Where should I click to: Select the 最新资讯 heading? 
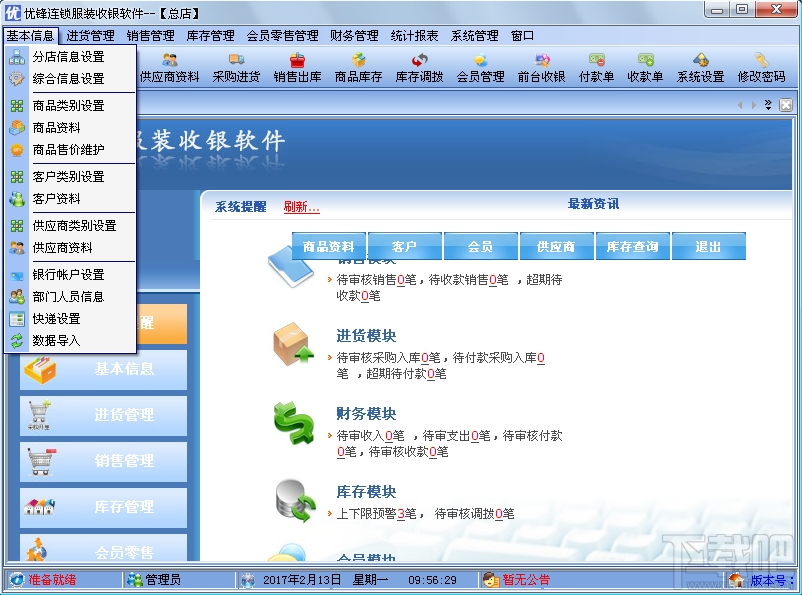(593, 204)
